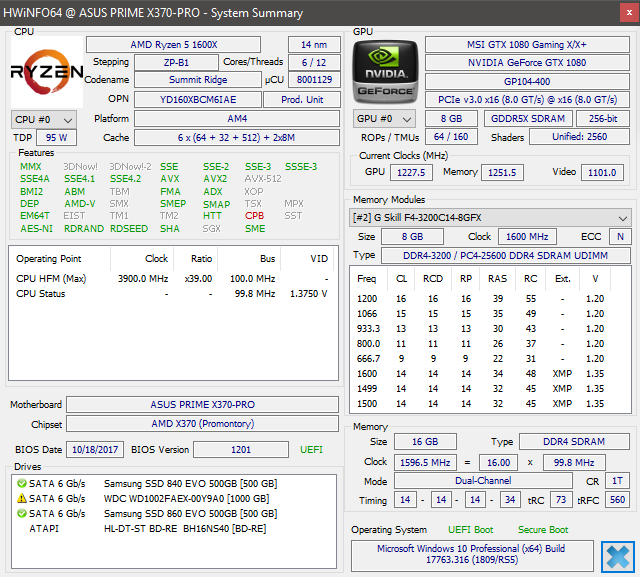Click the green status icon for Samsung SSD 840 EVO
This screenshot has width=640, height=577.
click(21, 484)
